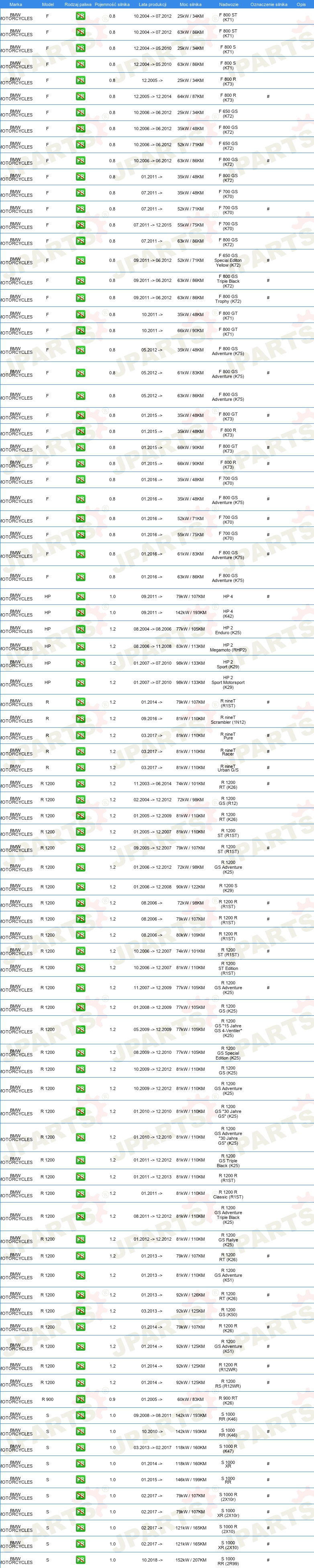The height and width of the screenshot is (1568, 314).
Task: Click the Rodzaj paliwa column header
Action: coord(78,4)
